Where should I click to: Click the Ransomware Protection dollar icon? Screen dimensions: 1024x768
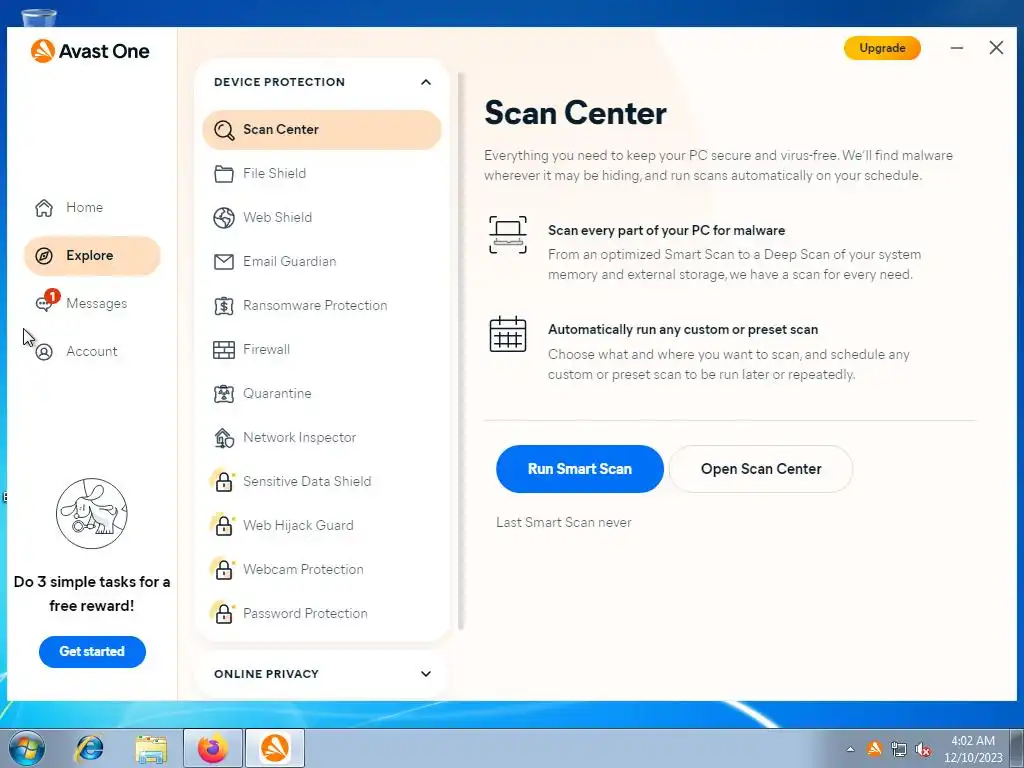[x=224, y=306]
